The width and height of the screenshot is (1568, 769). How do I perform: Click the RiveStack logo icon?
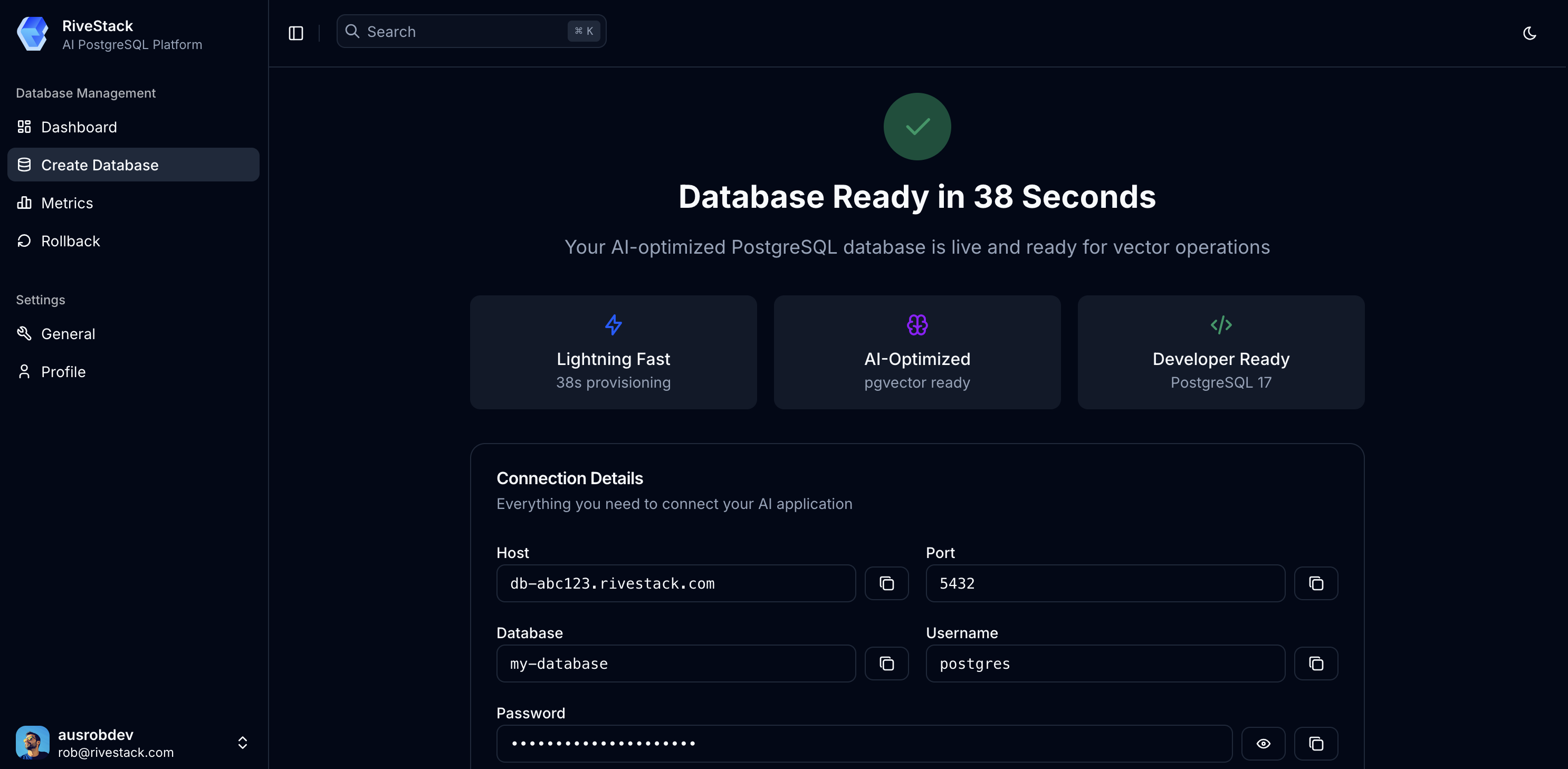point(32,34)
